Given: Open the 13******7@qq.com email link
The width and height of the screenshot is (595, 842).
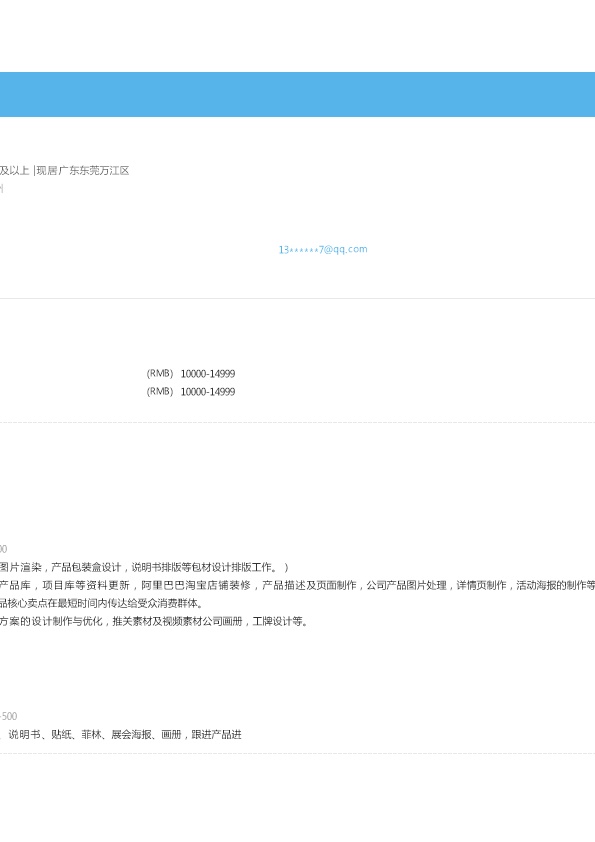Looking at the screenshot, I should point(323,249).
